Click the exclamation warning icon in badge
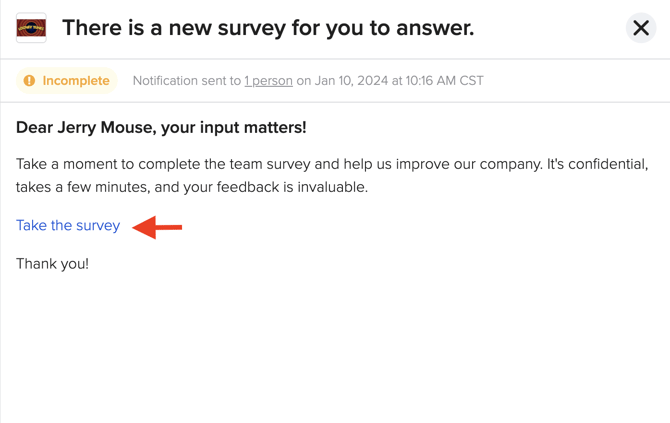Screen dimensions: 670x423 [x=29, y=80]
